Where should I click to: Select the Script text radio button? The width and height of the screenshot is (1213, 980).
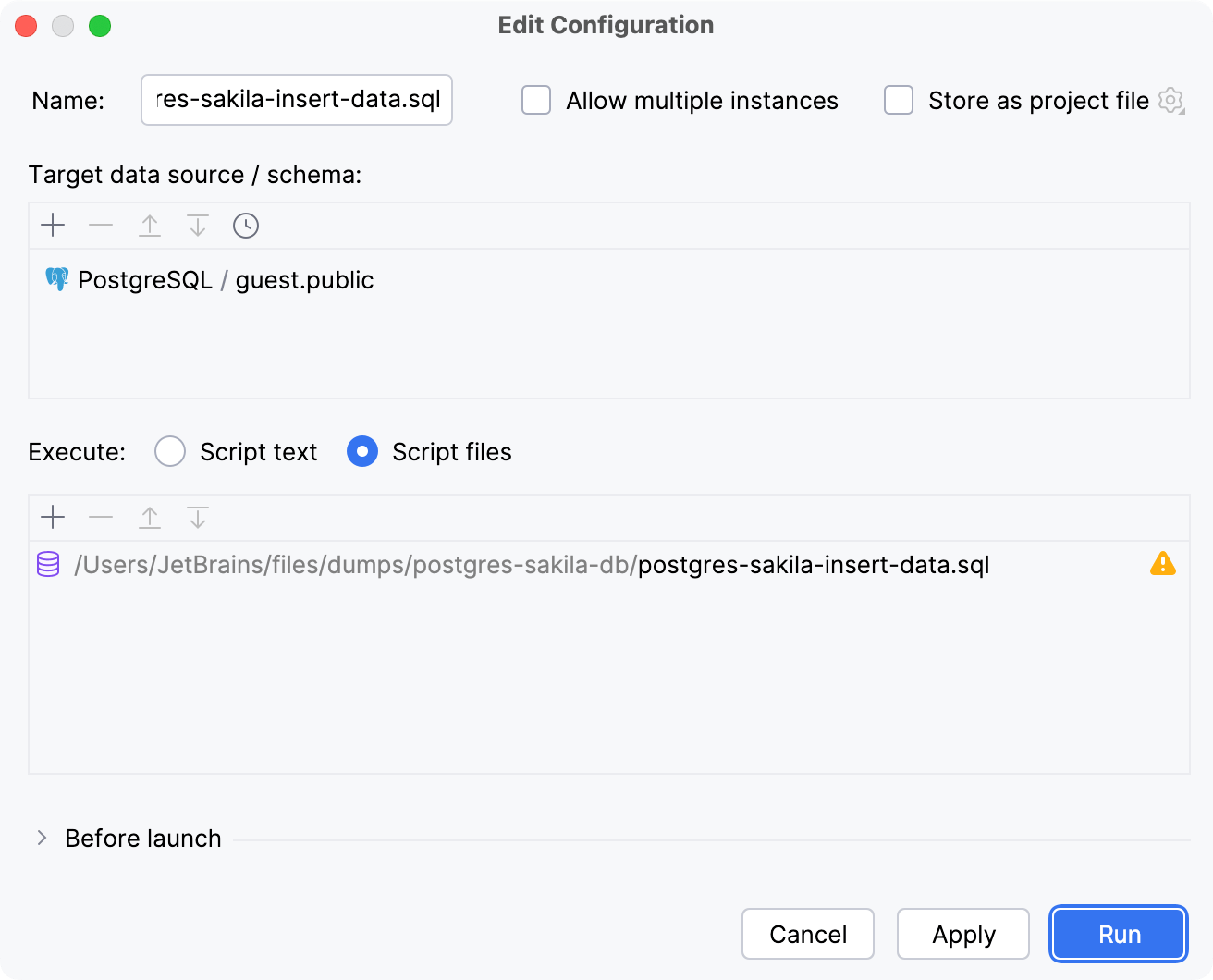(x=170, y=451)
